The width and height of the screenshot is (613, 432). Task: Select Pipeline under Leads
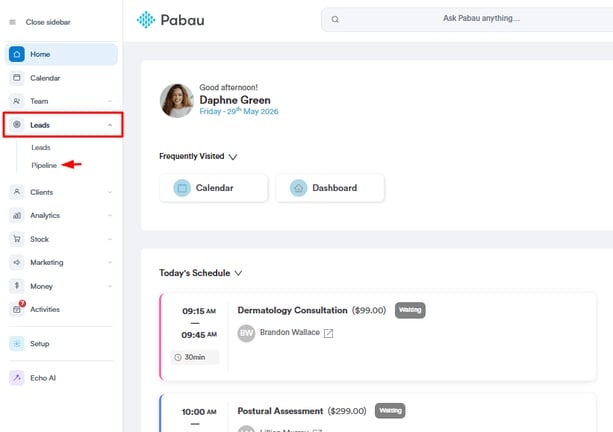click(44, 165)
